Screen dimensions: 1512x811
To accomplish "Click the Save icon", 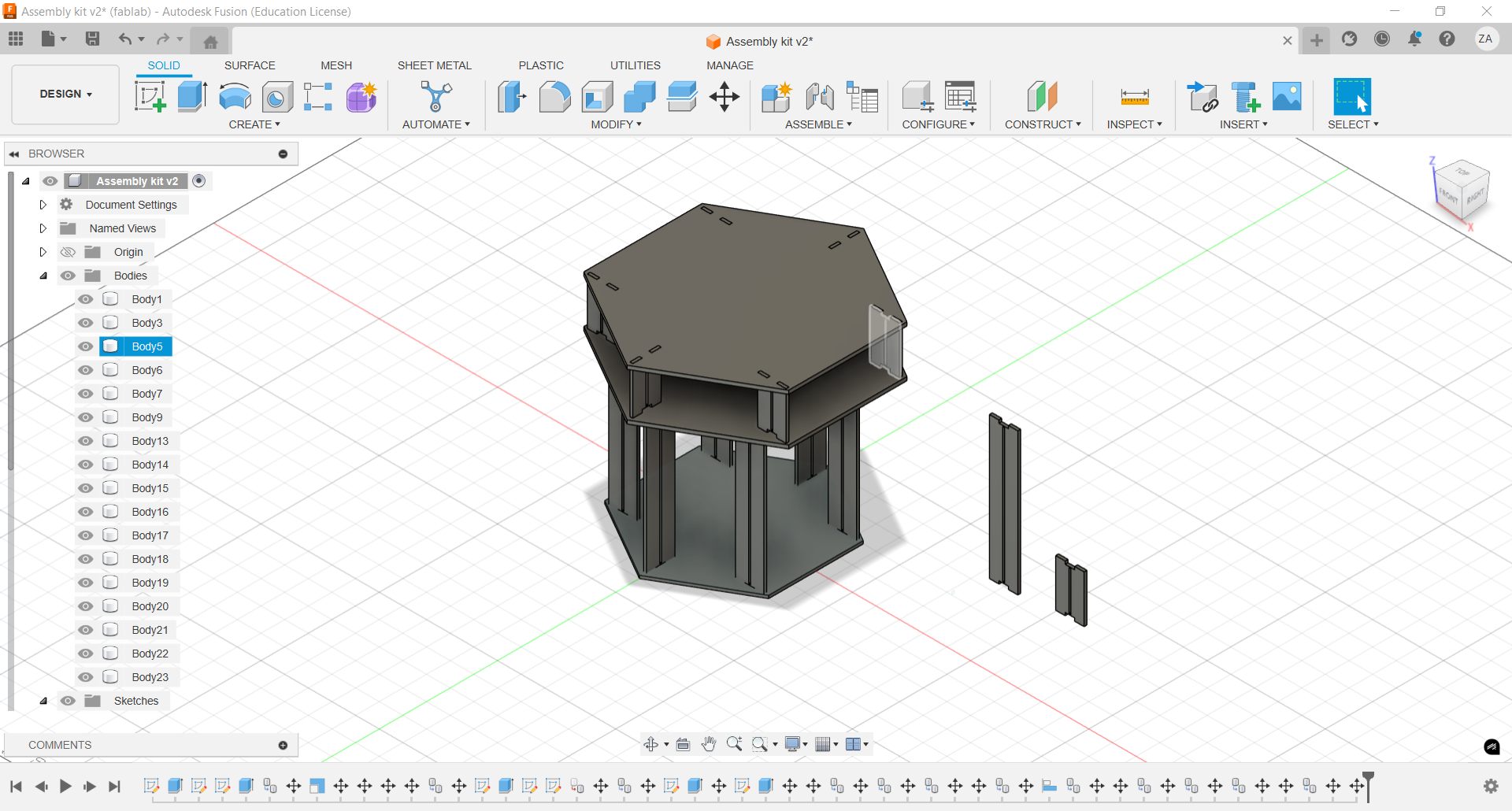I will click(92, 39).
